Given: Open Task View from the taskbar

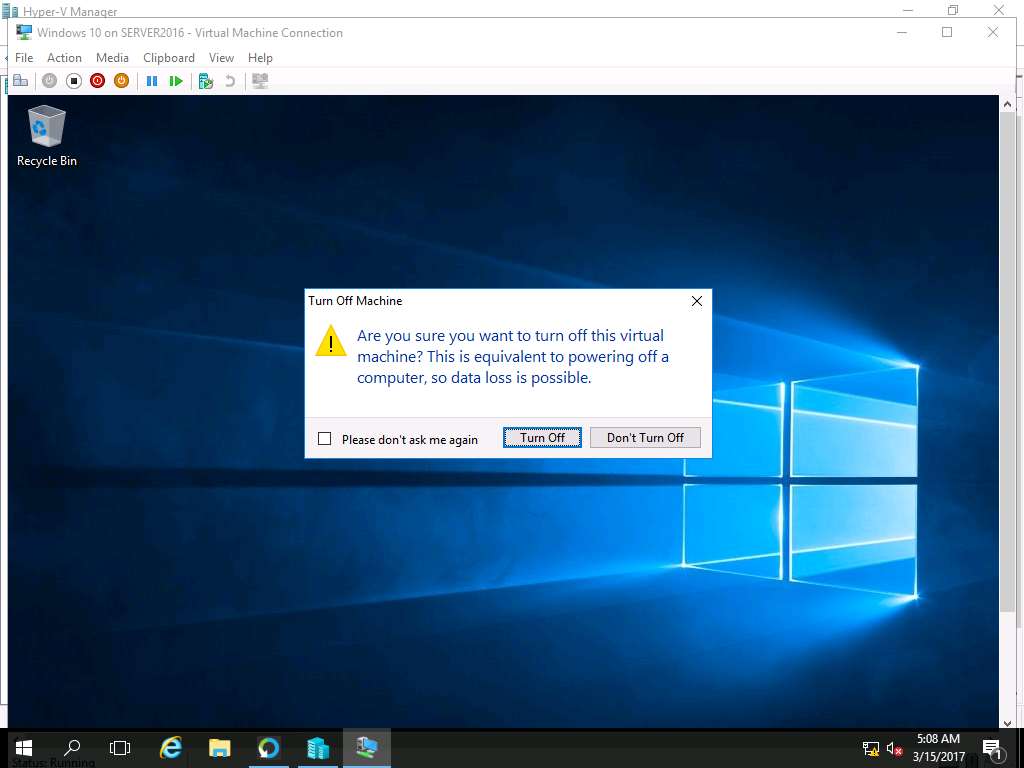Looking at the screenshot, I should tap(120, 748).
